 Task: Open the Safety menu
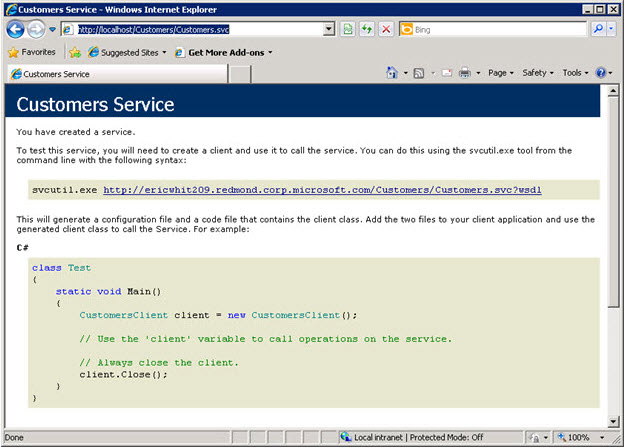pos(538,73)
